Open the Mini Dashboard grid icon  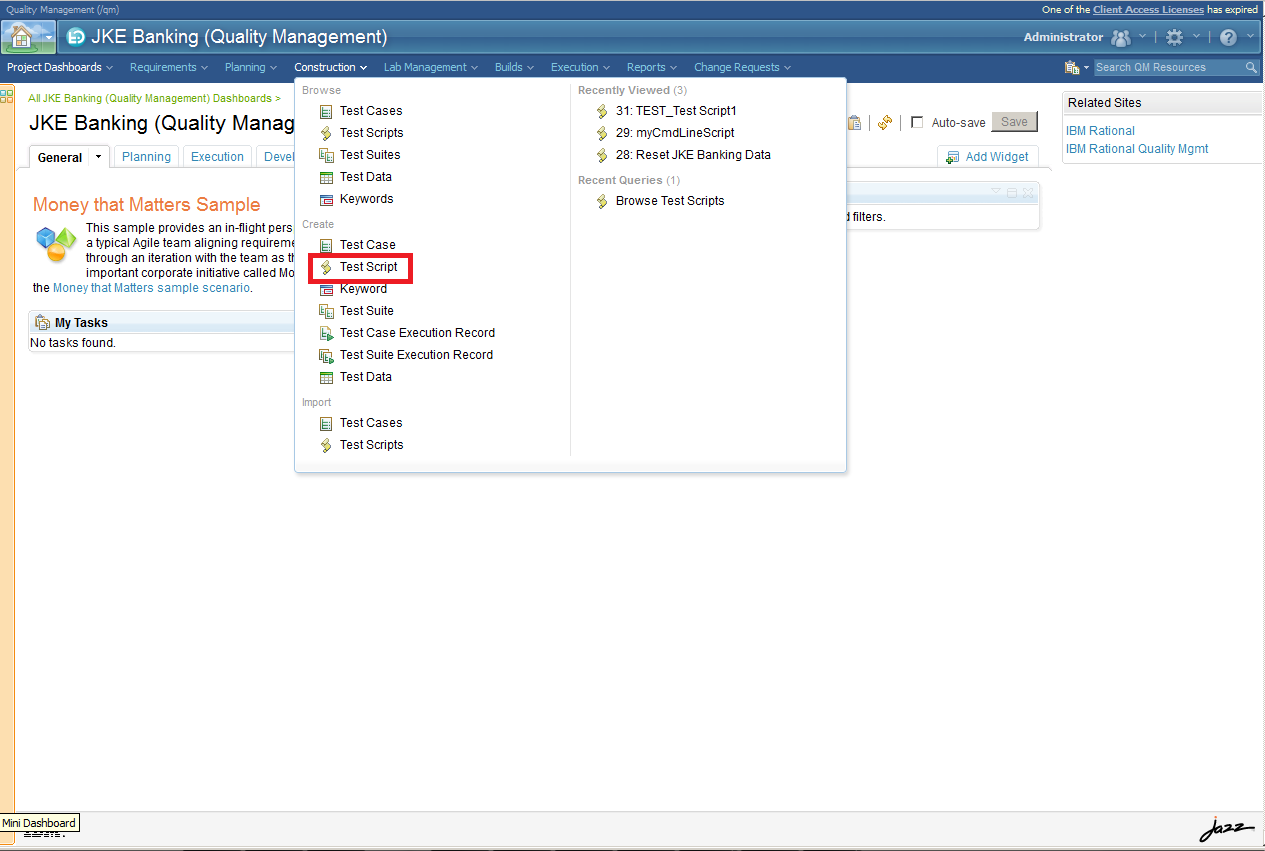(7, 96)
